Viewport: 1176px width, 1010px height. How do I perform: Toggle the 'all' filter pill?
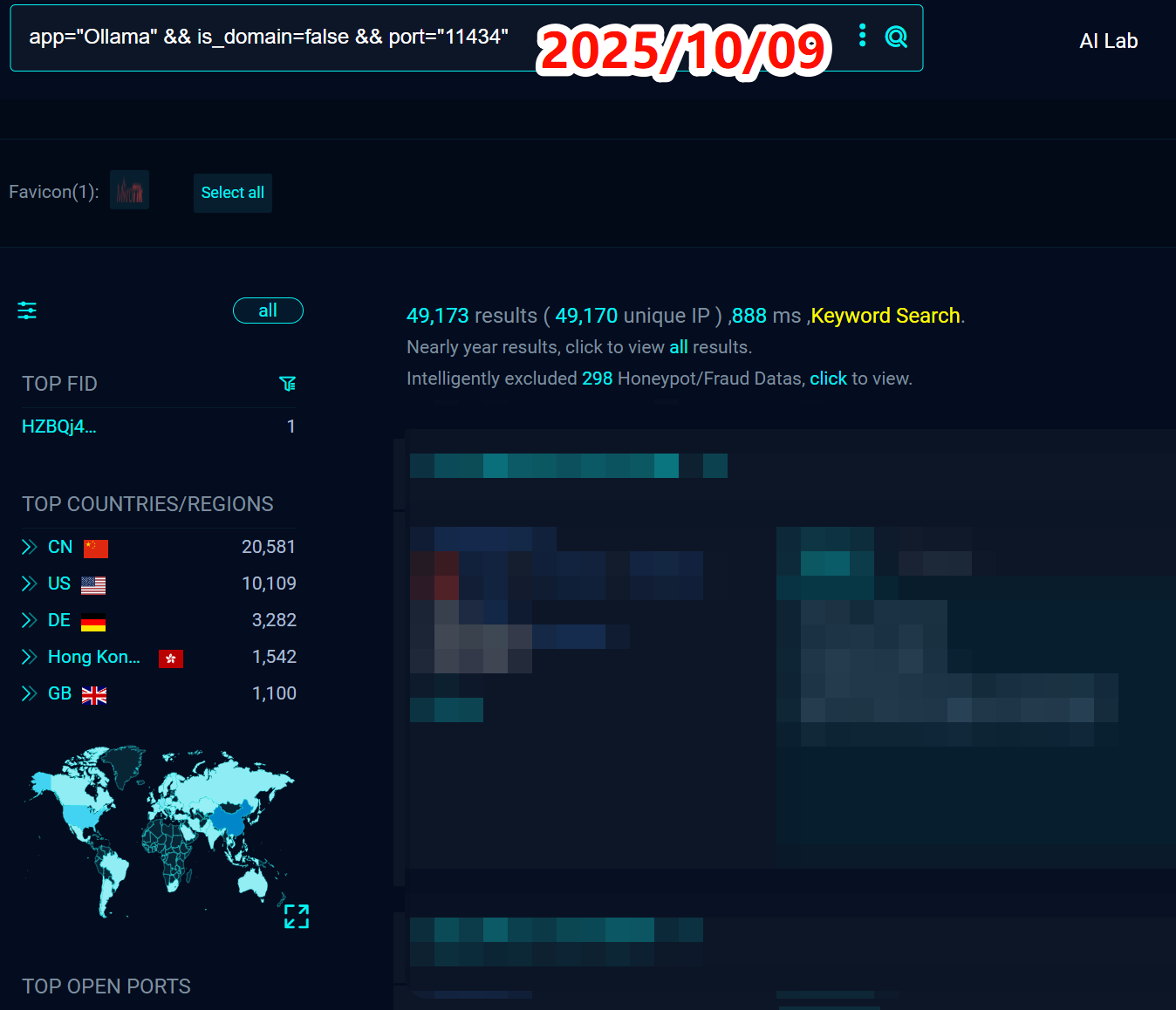(x=268, y=311)
